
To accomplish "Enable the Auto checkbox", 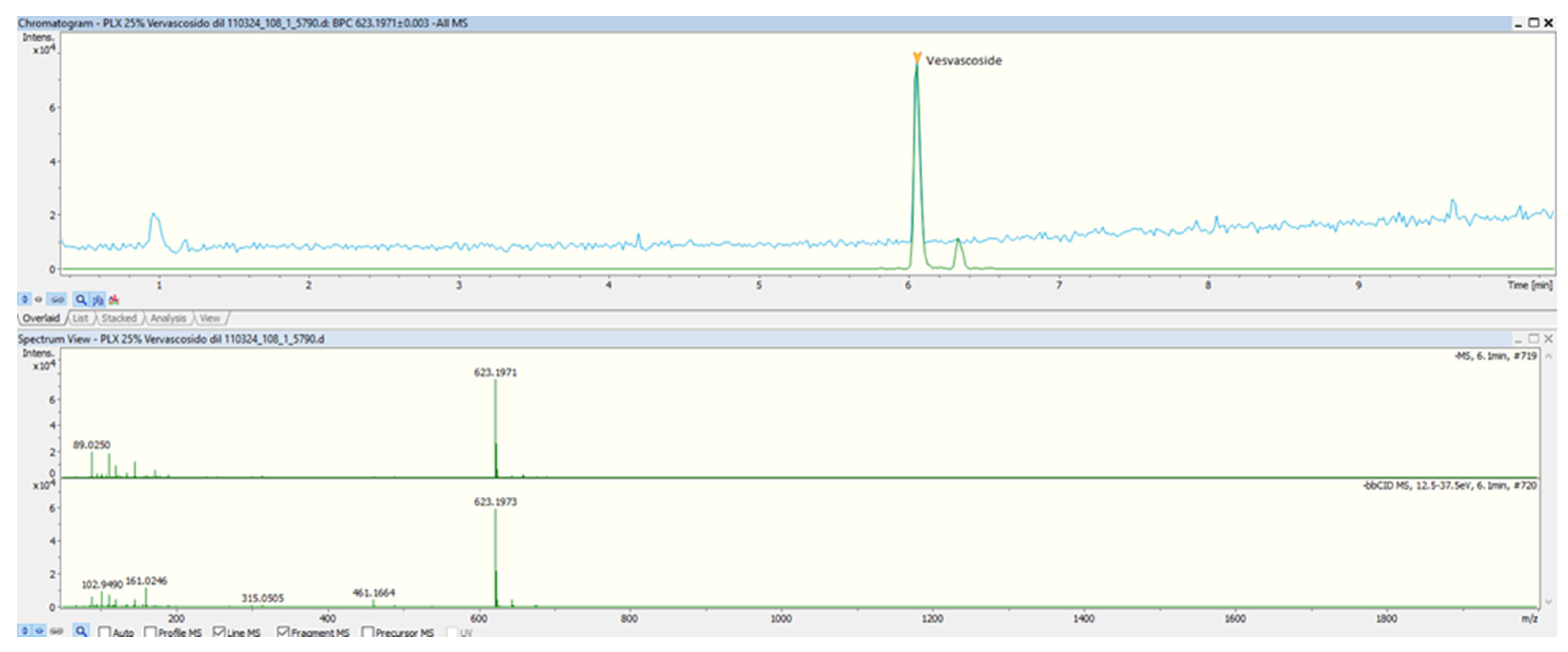I will (104, 633).
